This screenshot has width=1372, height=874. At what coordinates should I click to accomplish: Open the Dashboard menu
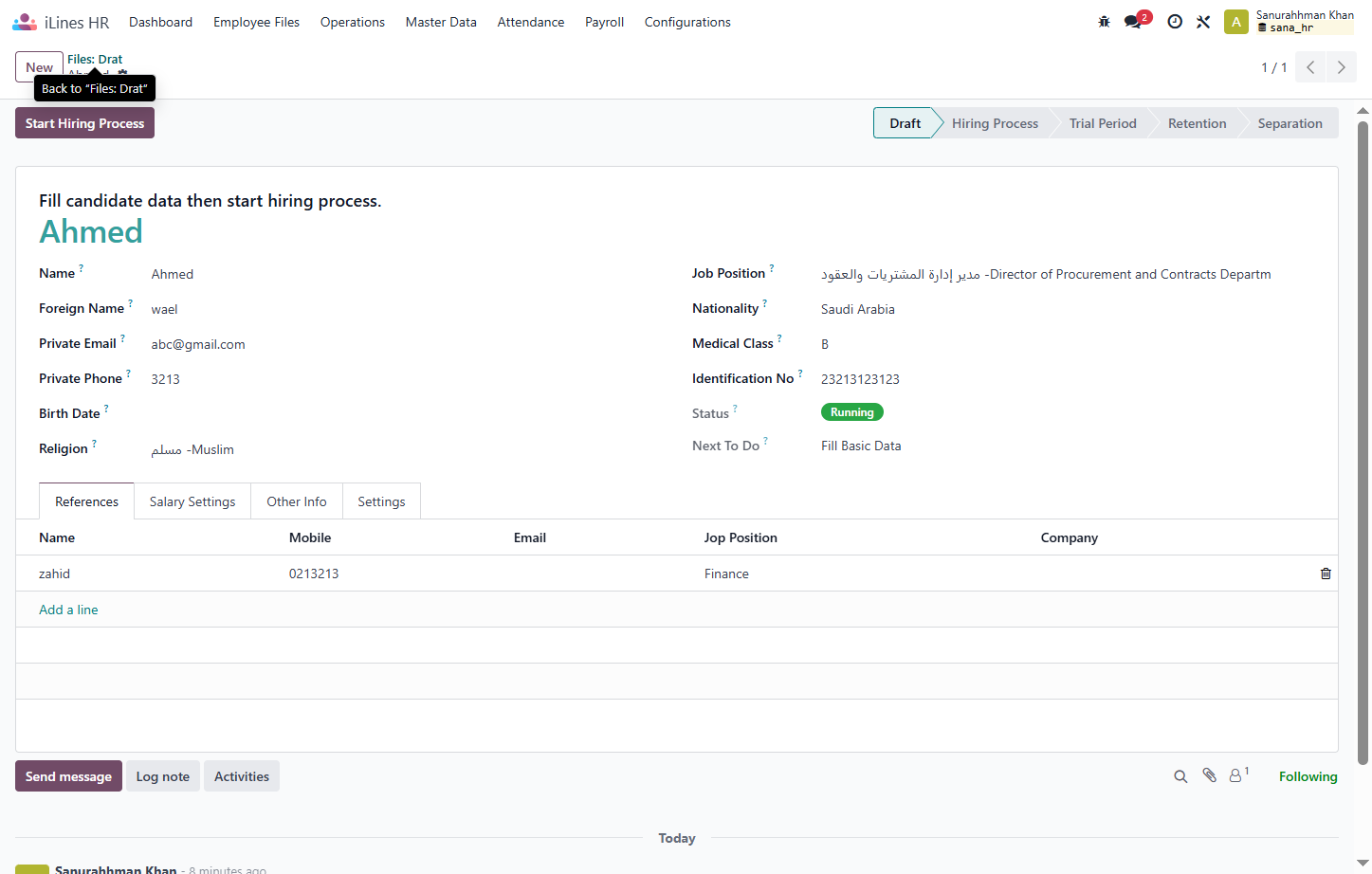[160, 22]
